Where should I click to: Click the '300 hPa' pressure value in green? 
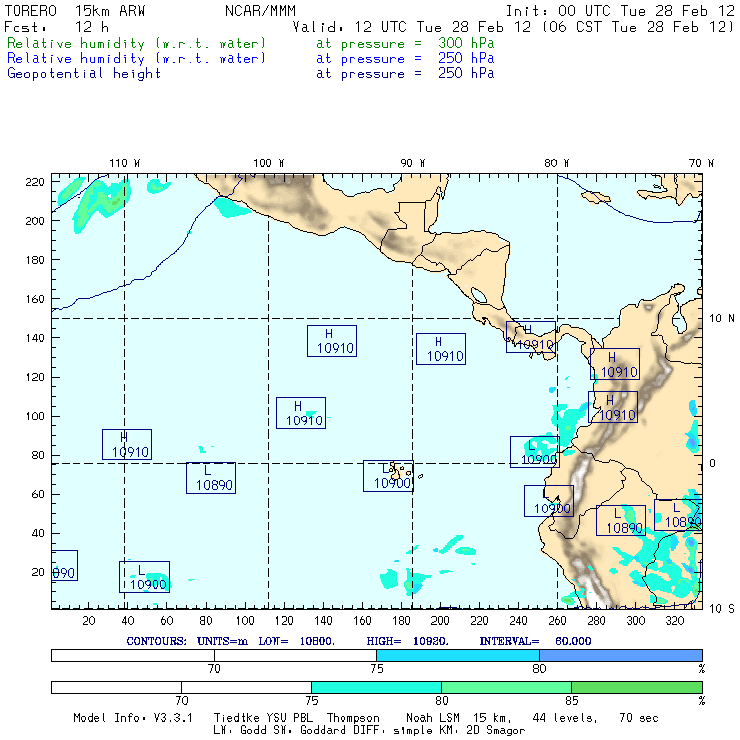(466, 43)
